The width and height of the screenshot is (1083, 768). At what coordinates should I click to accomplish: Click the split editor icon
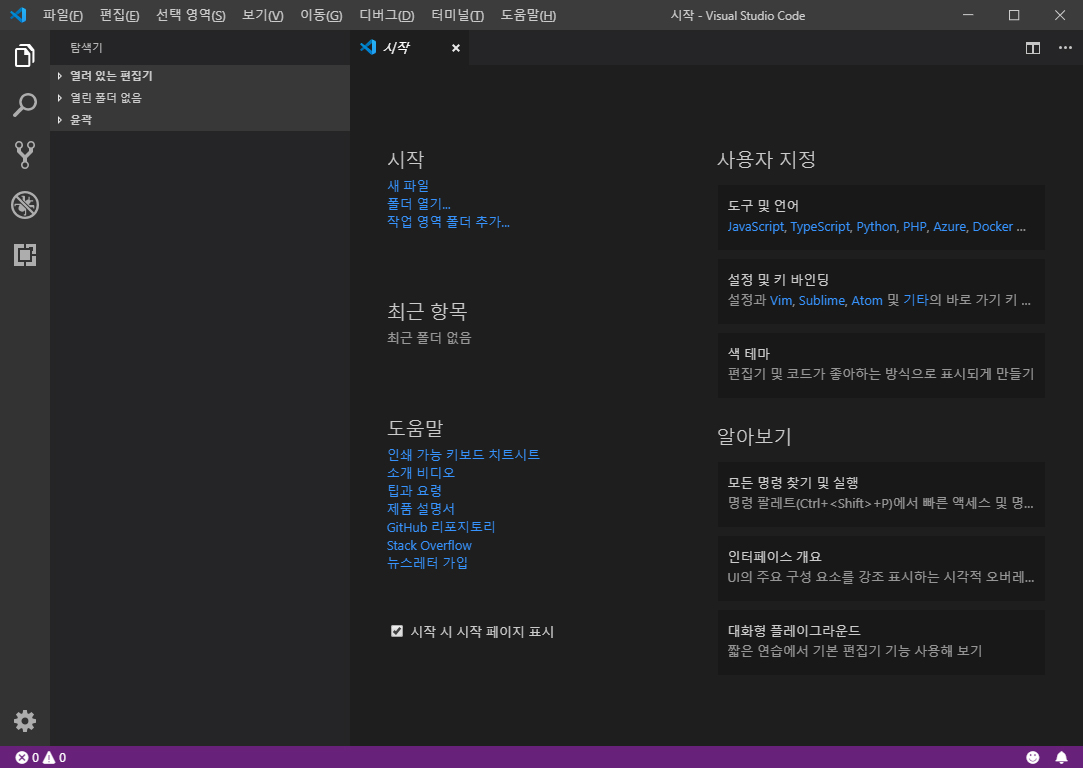click(1033, 48)
